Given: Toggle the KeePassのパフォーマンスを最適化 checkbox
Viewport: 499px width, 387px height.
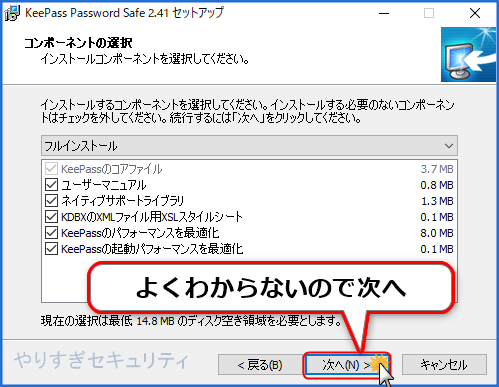Looking at the screenshot, I should [51, 233].
